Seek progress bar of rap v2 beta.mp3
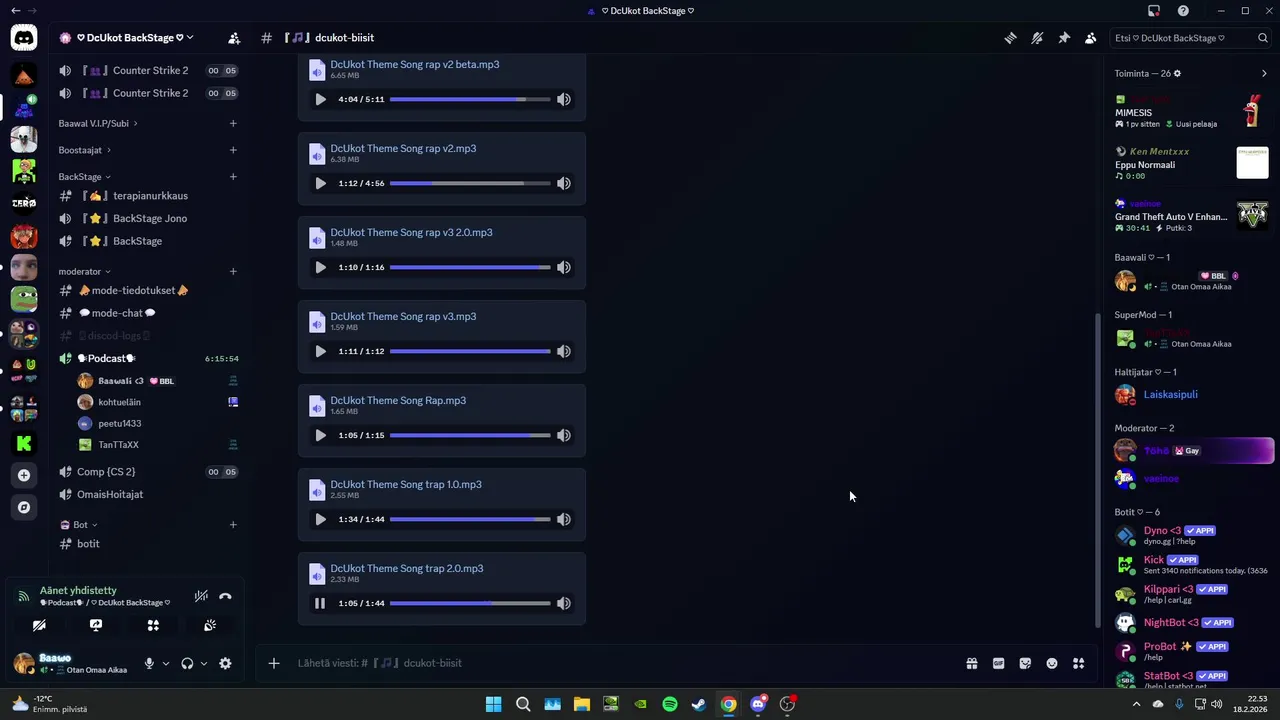This screenshot has width=1280, height=720. [470, 99]
